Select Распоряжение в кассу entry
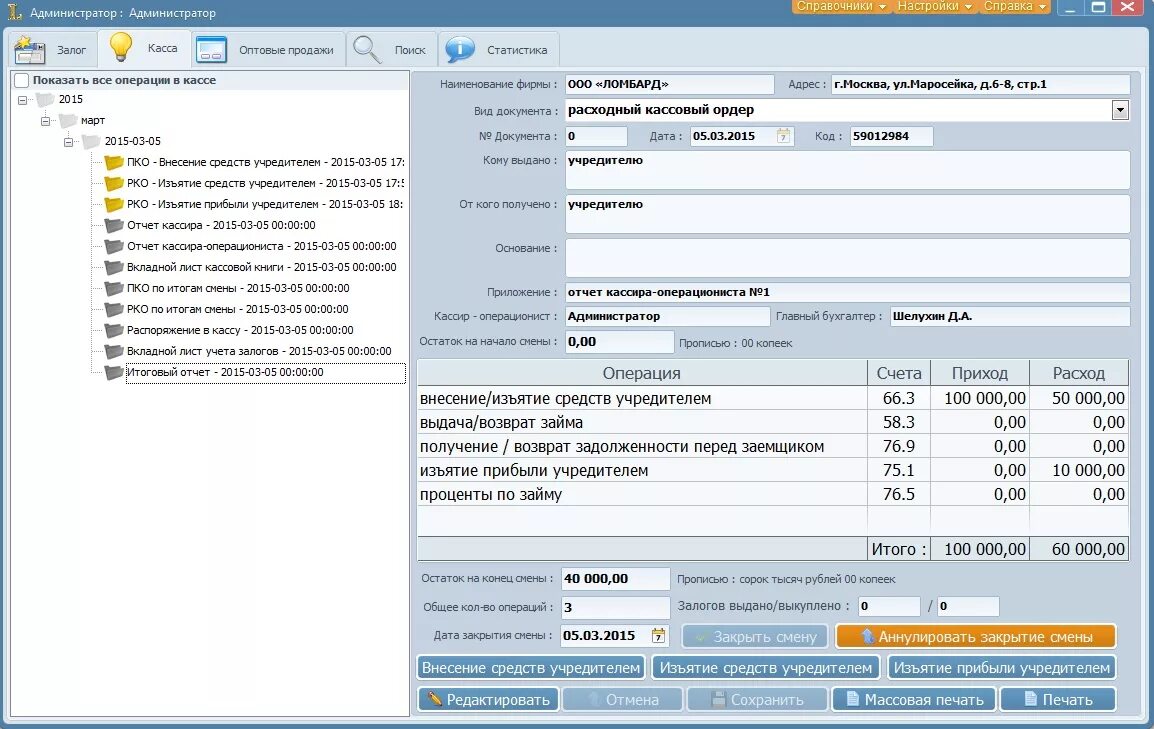The image size is (1154, 729). coord(240,330)
